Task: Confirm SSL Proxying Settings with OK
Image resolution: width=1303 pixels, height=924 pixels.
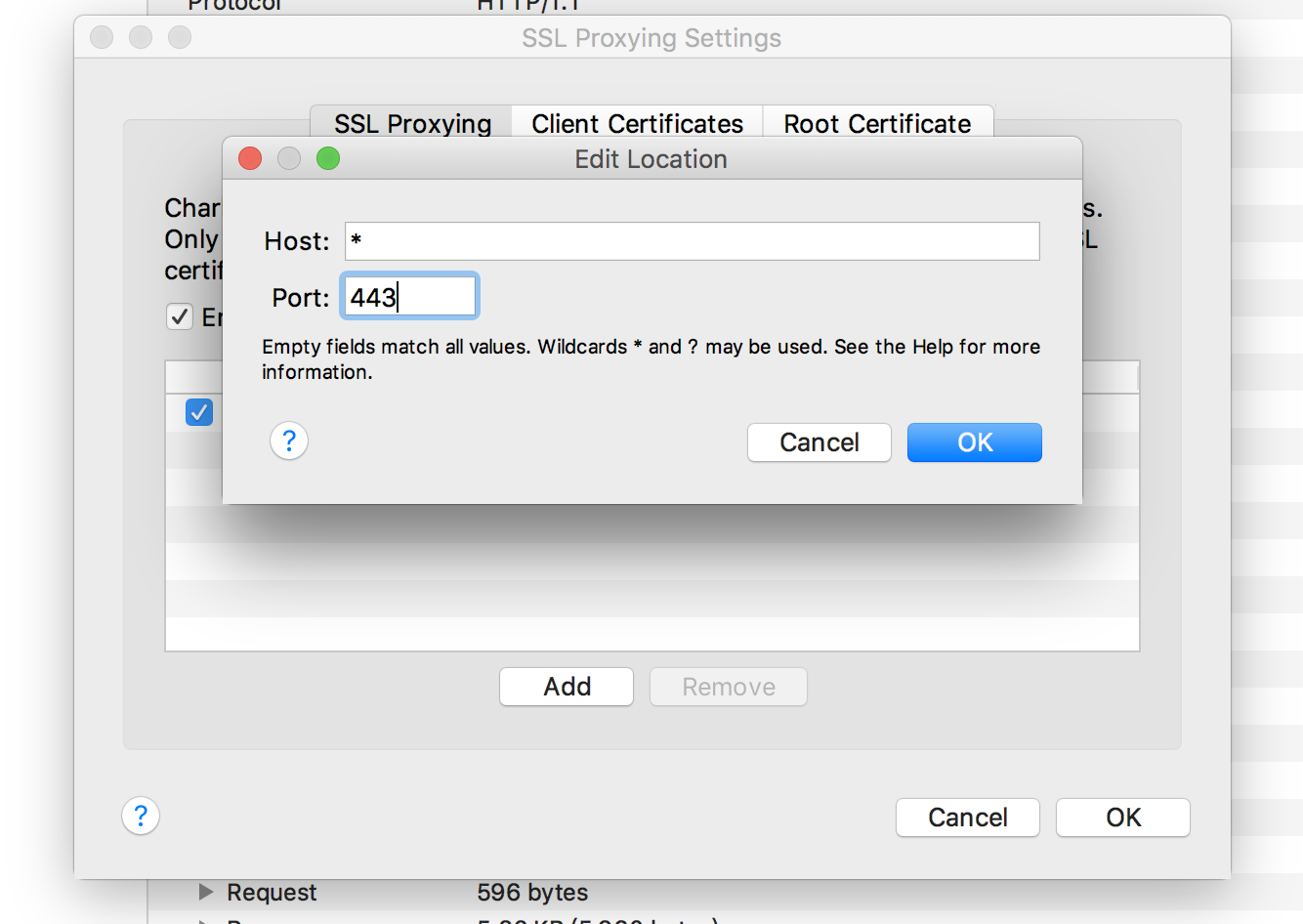Action: click(1123, 818)
